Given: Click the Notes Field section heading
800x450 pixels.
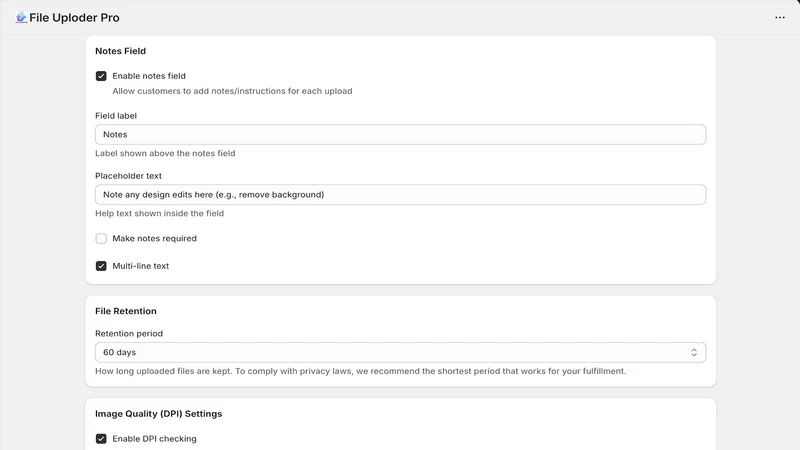Looking at the screenshot, I should [120, 51].
